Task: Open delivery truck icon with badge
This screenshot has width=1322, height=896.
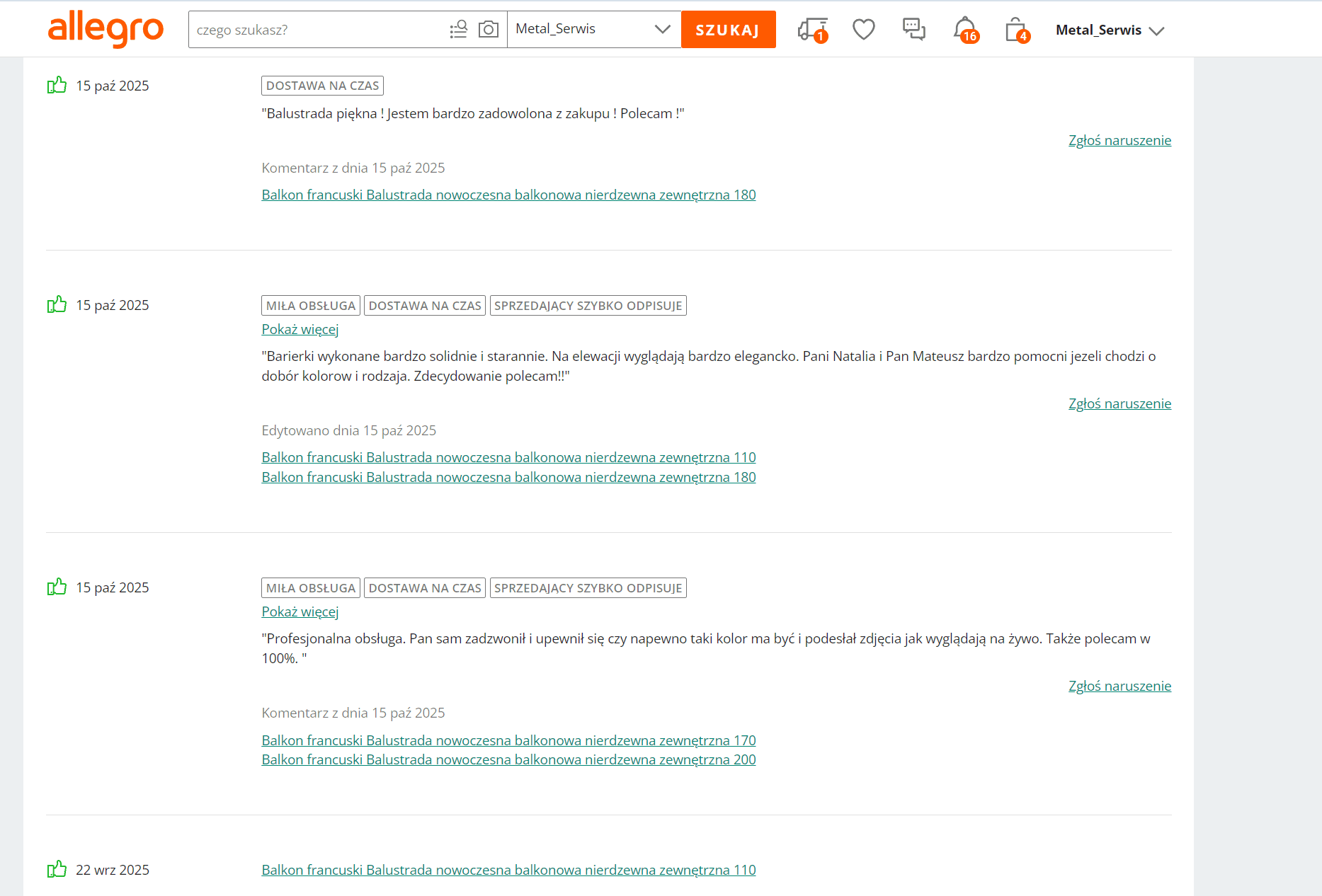Action: (x=811, y=30)
